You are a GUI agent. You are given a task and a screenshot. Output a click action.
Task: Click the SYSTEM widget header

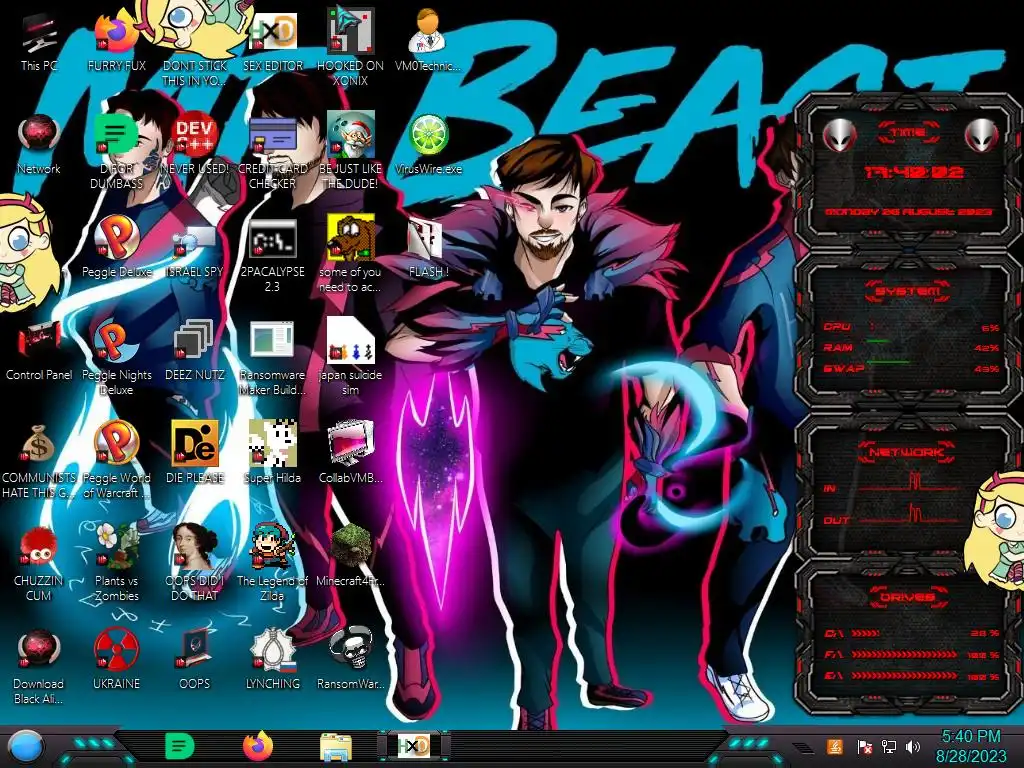pyautogui.click(x=908, y=291)
